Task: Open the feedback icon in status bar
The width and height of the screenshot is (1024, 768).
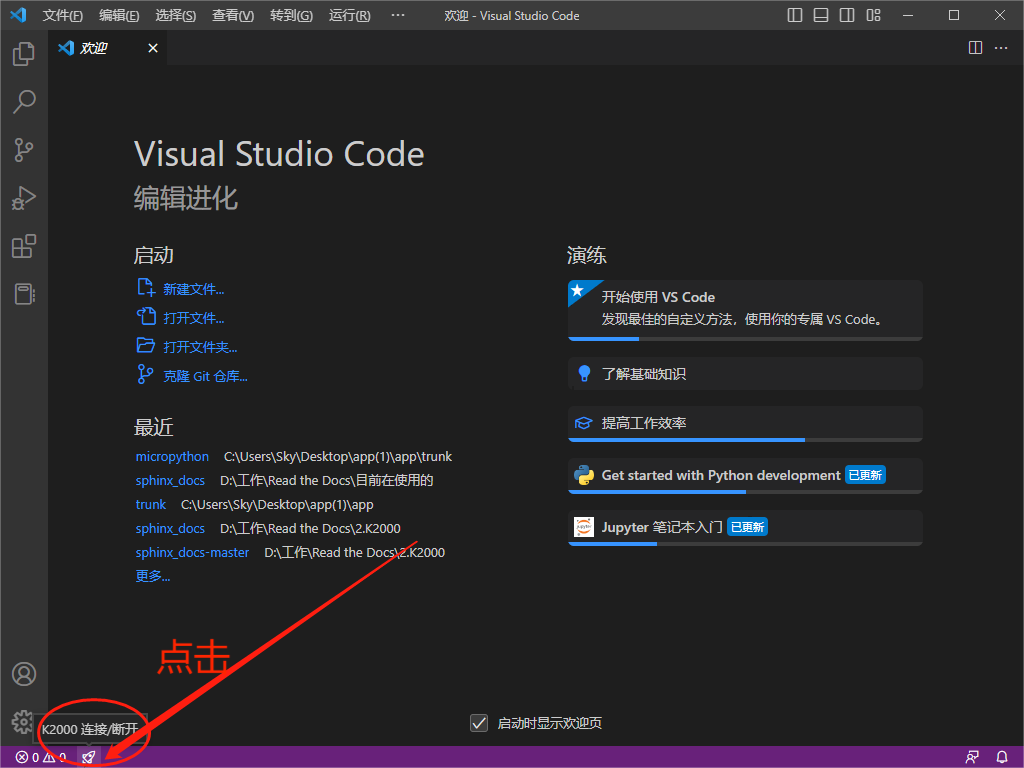Action: (972, 757)
